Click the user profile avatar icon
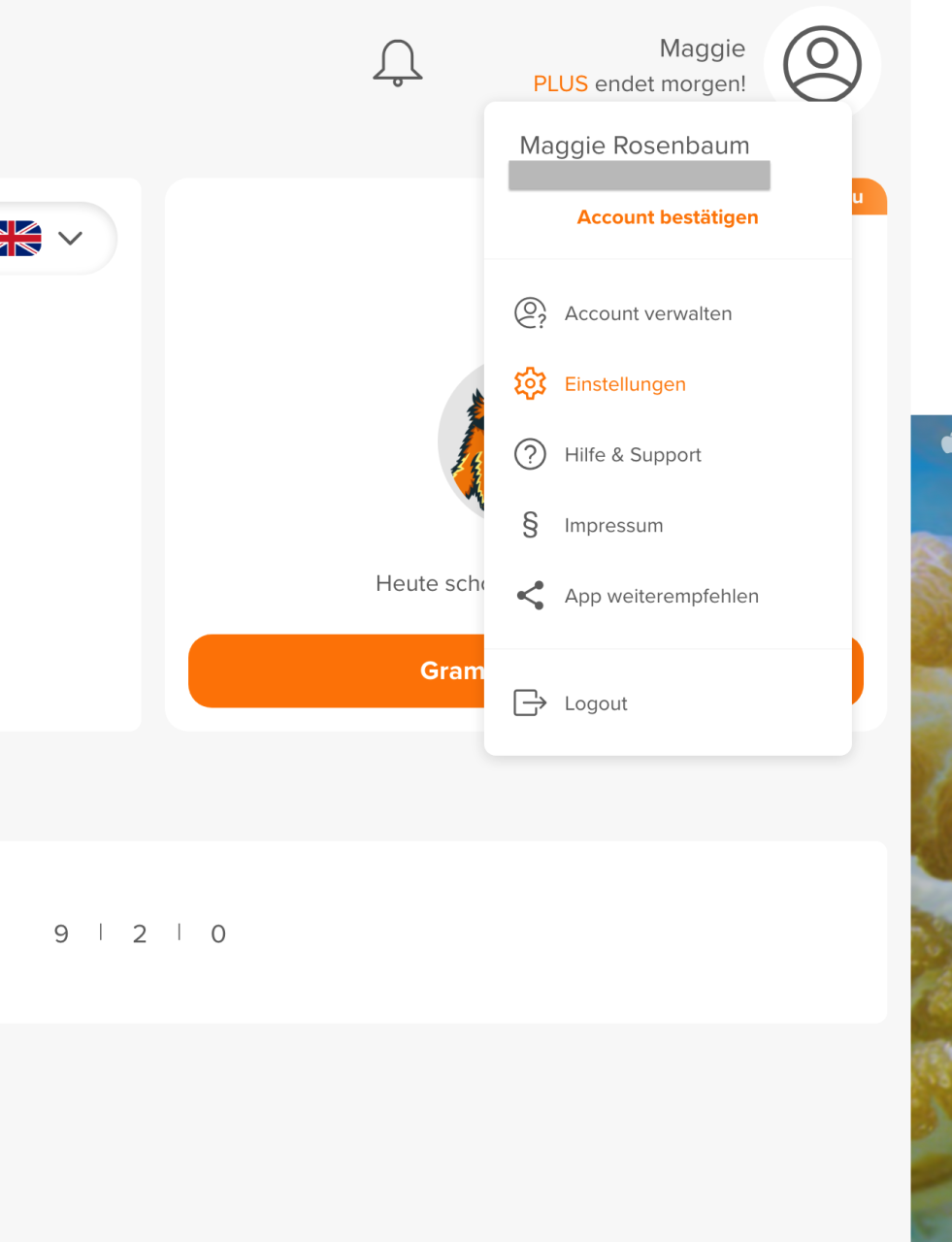952x1242 pixels. click(822, 64)
